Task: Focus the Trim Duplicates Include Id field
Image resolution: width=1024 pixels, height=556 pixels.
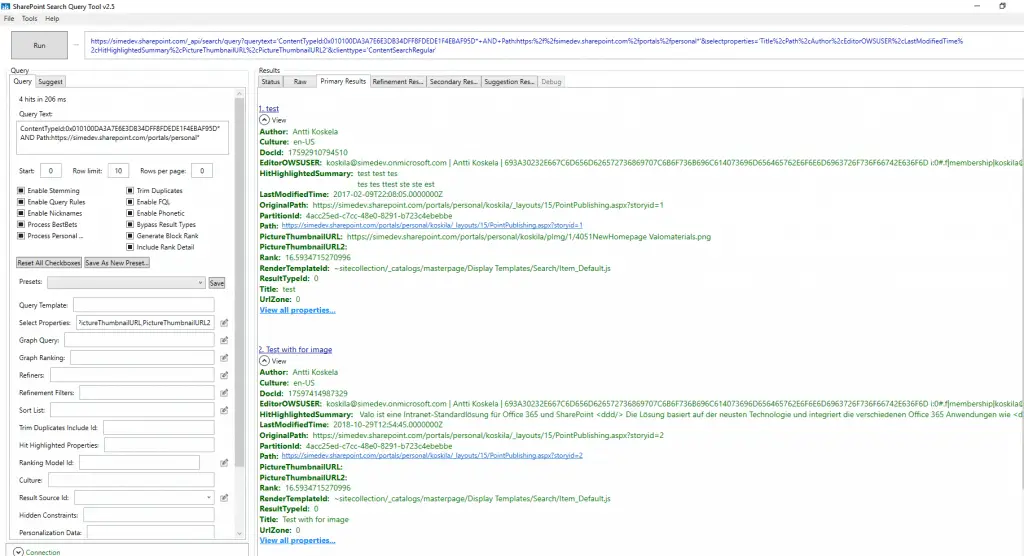Action: [159, 428]
